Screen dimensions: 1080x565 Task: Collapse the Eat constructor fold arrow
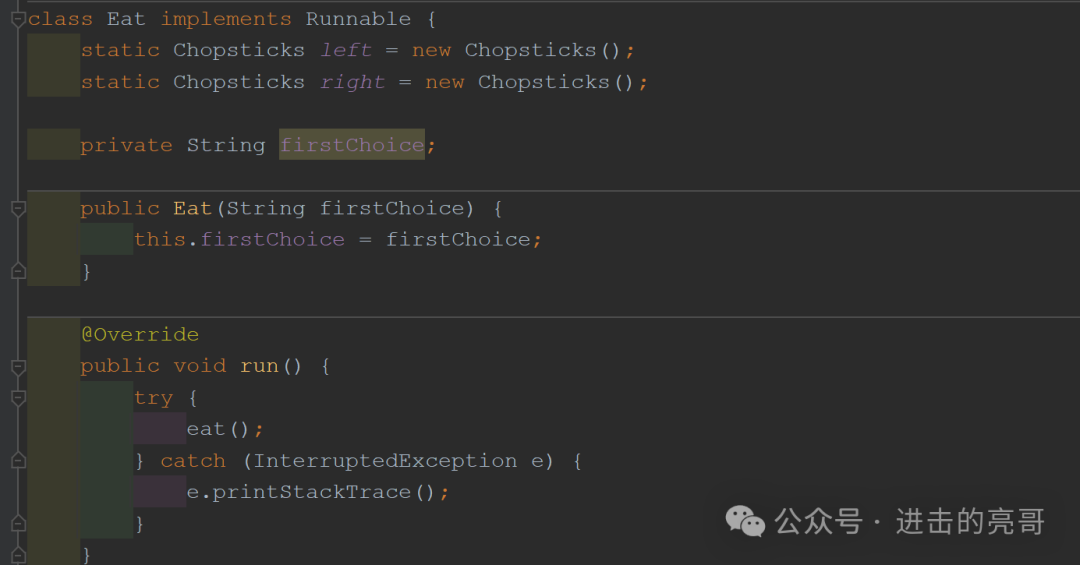coord(18,208)
